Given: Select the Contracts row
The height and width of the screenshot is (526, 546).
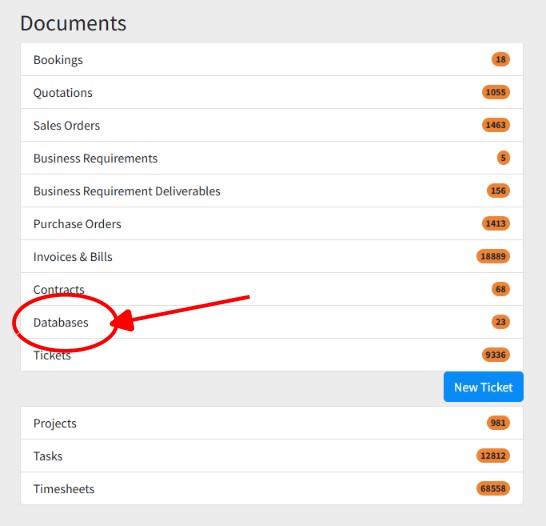Looking at the screenshot, I should (x=272, y=289).
